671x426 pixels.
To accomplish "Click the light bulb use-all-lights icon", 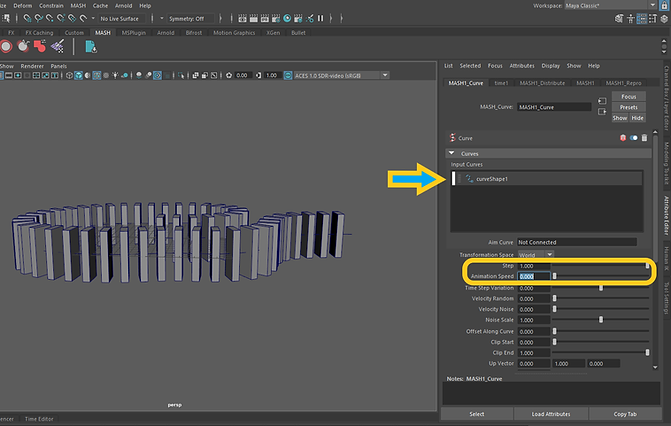I will click(x=115, y=75).
